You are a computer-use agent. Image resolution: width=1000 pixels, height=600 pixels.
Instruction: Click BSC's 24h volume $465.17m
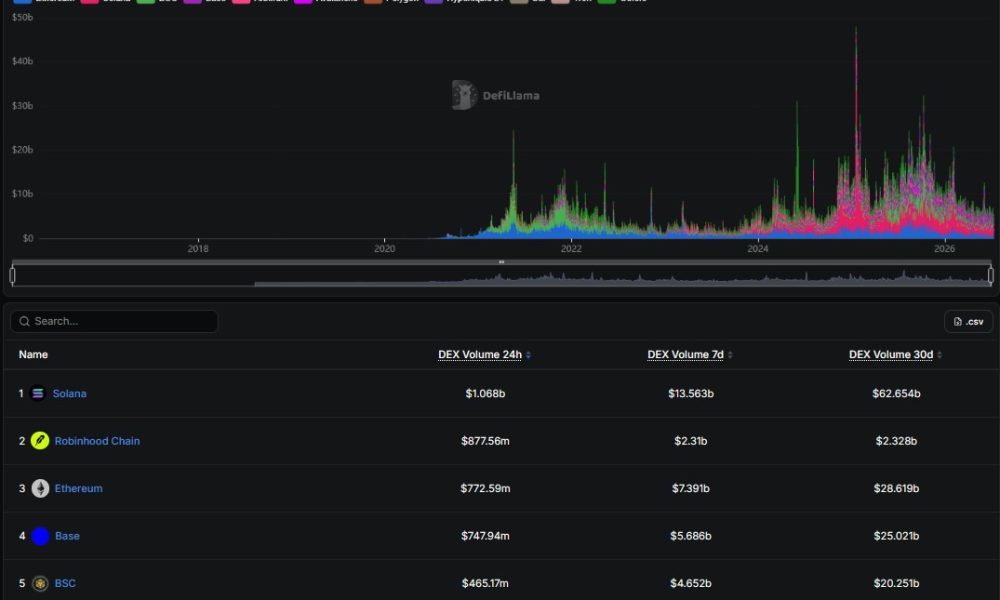pos(485,583)
